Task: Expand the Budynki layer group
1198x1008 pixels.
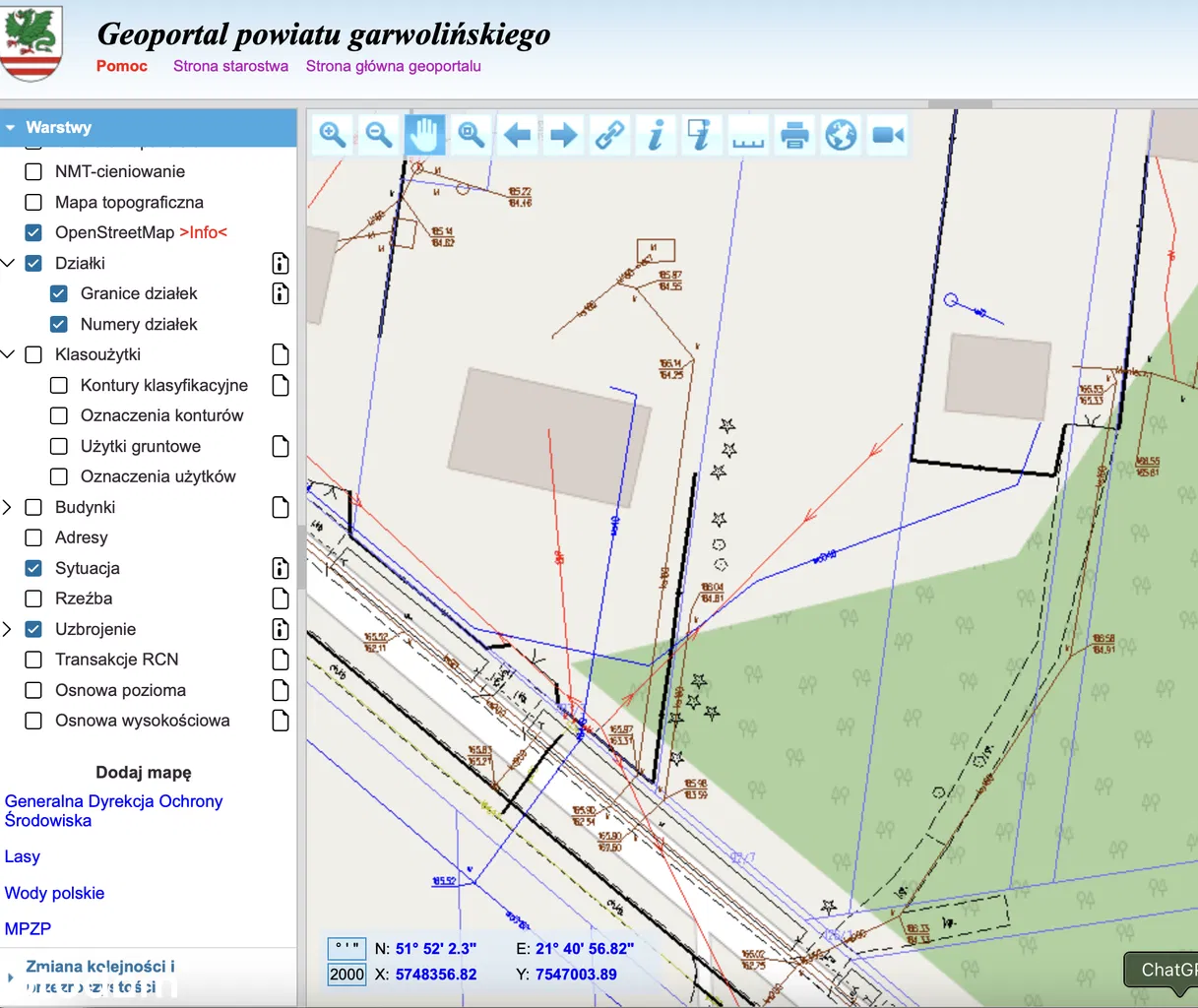Action: [x=8, y=507]
